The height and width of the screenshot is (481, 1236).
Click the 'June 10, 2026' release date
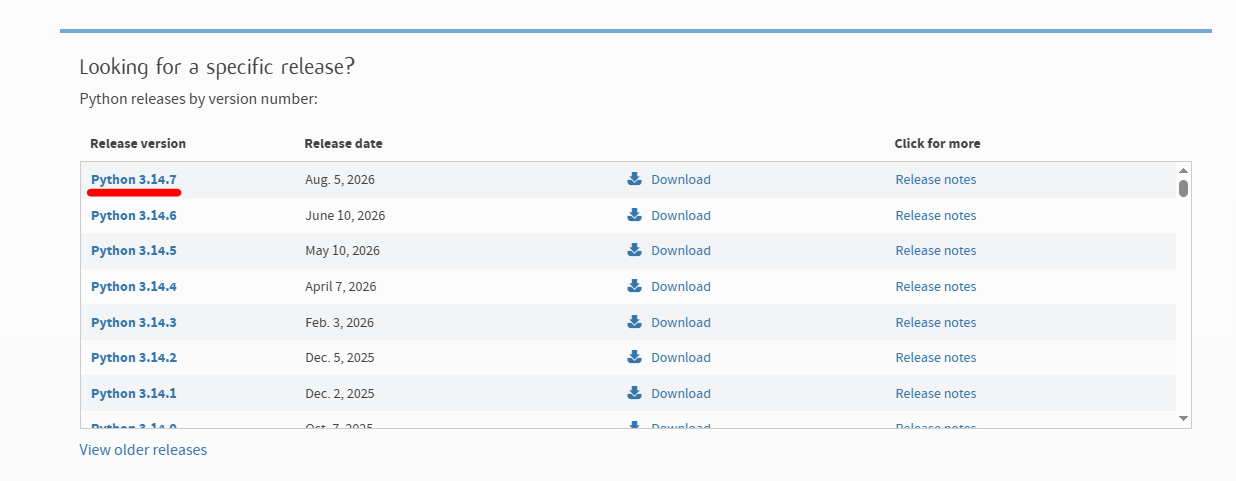click(x=345, y=215)
